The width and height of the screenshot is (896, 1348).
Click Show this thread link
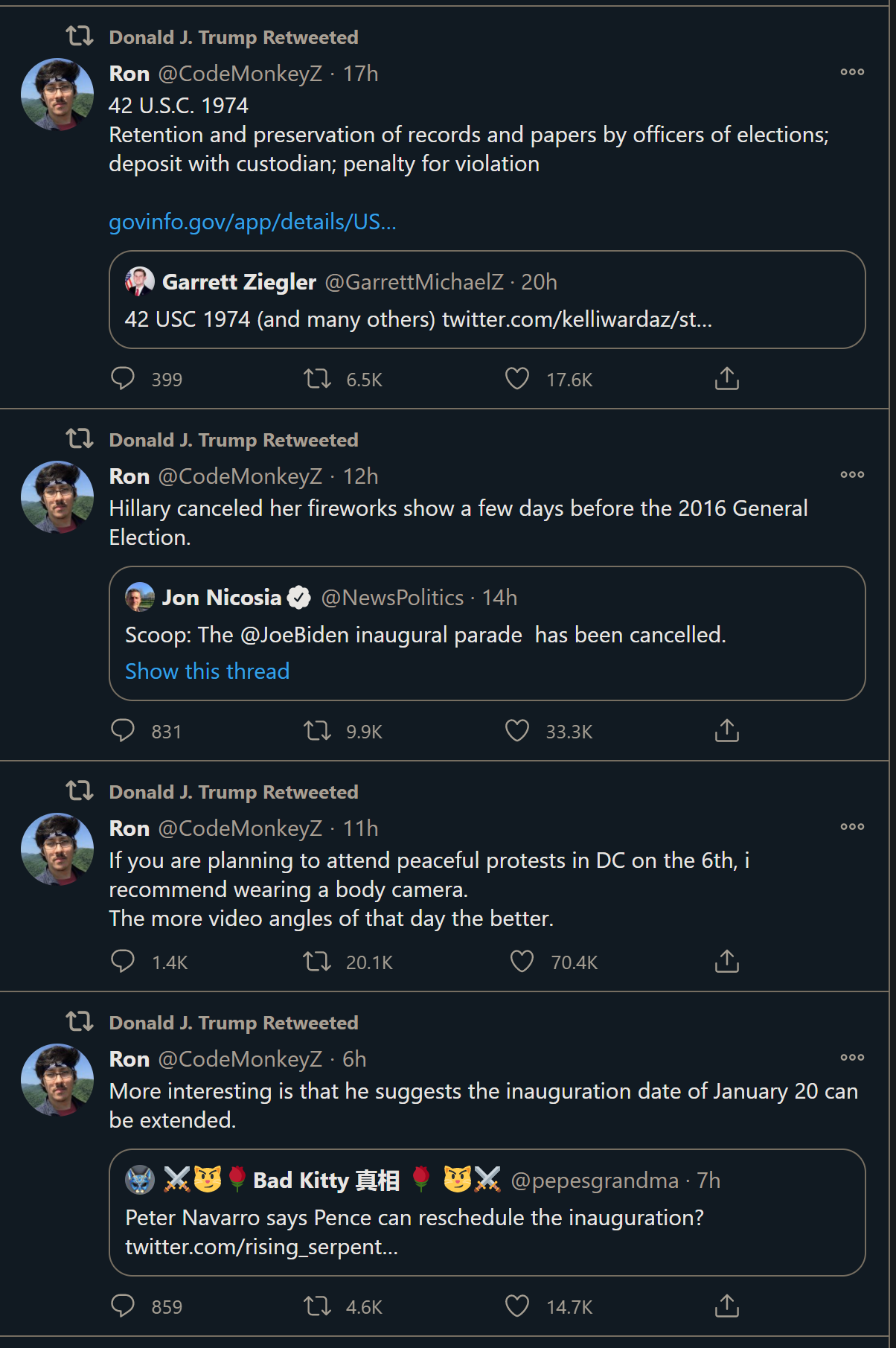click(207, 671)
